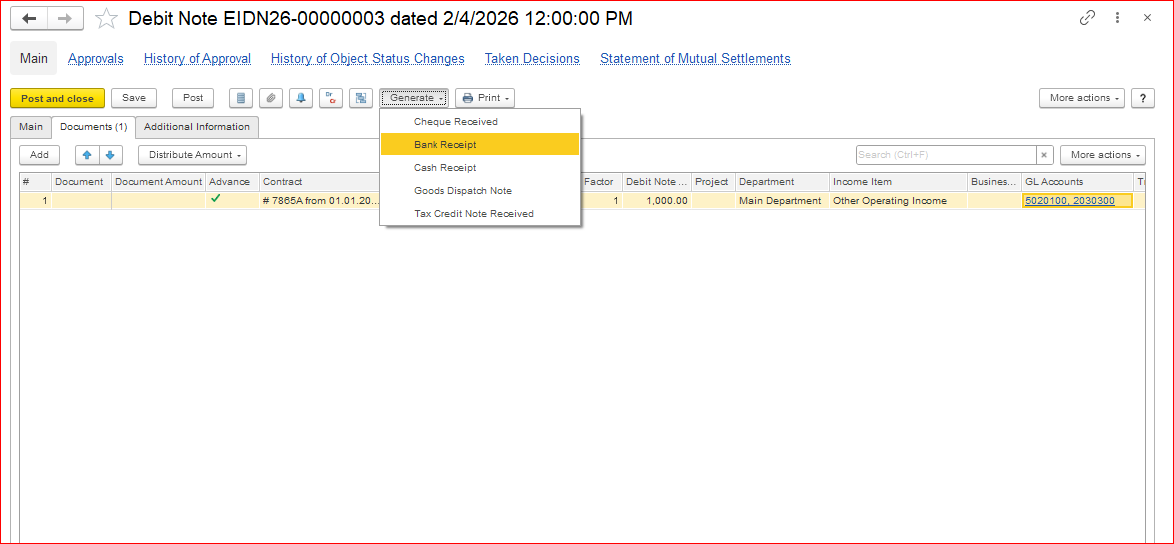Open the document structure icon
The image size is (1174, 544).
pos(360,98)
